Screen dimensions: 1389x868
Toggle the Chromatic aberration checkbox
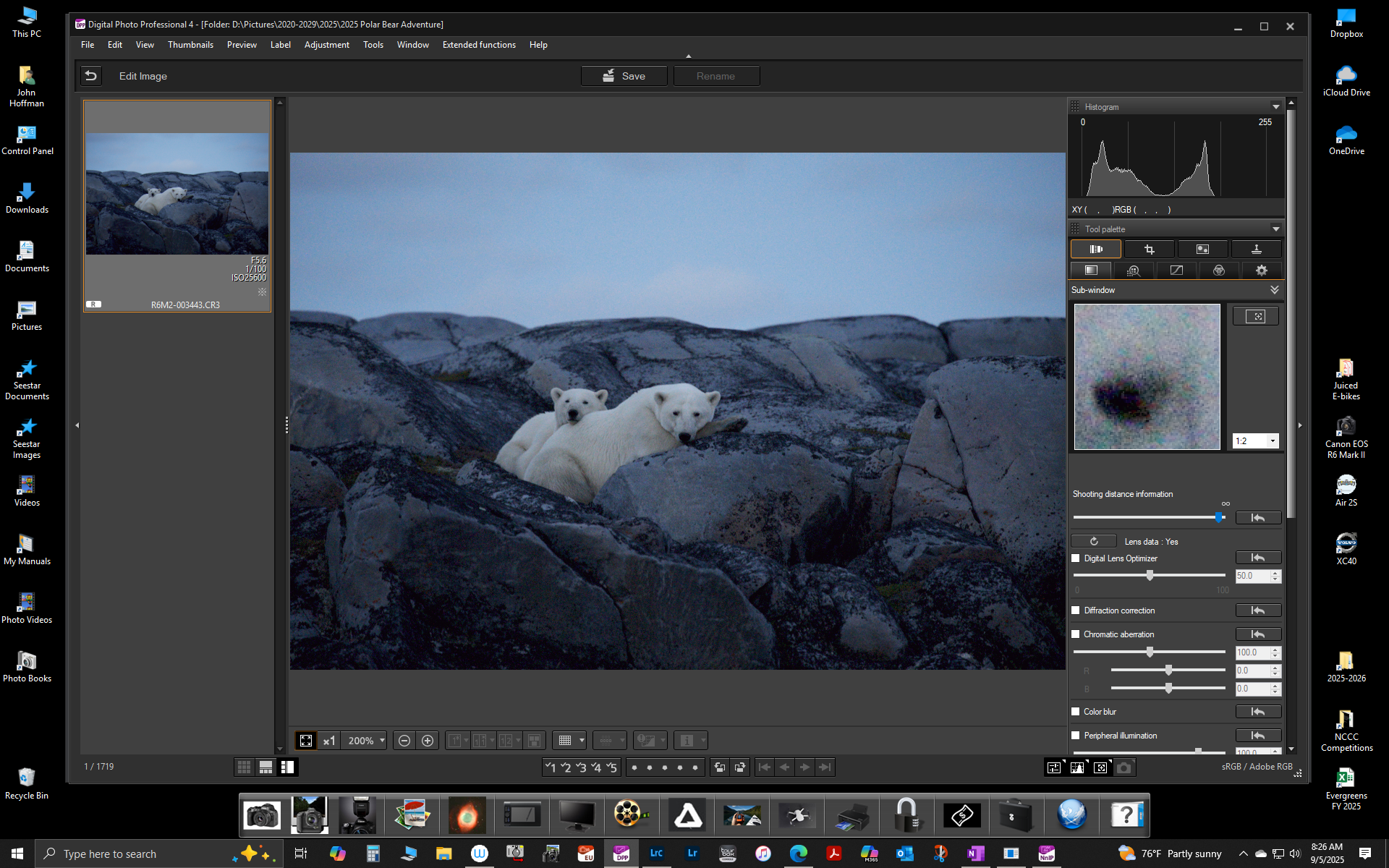point(1076,634)
